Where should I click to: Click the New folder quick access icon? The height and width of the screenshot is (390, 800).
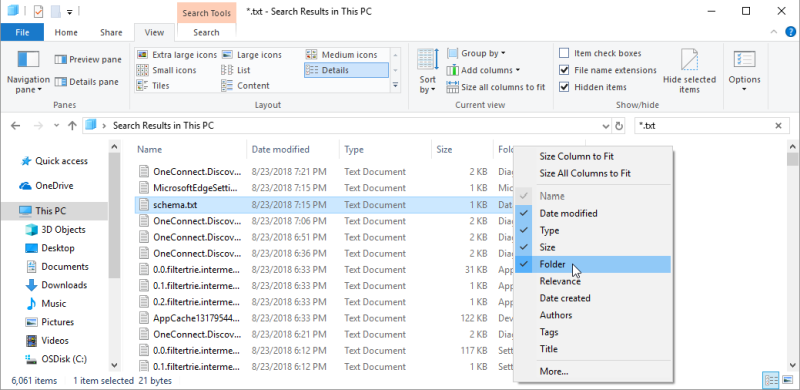coord(56,11)
